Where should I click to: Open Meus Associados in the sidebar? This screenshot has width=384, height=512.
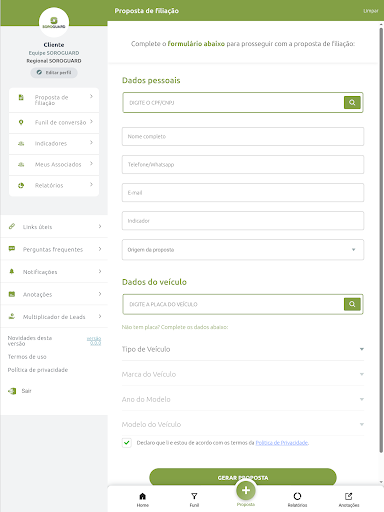pos(54,165)
